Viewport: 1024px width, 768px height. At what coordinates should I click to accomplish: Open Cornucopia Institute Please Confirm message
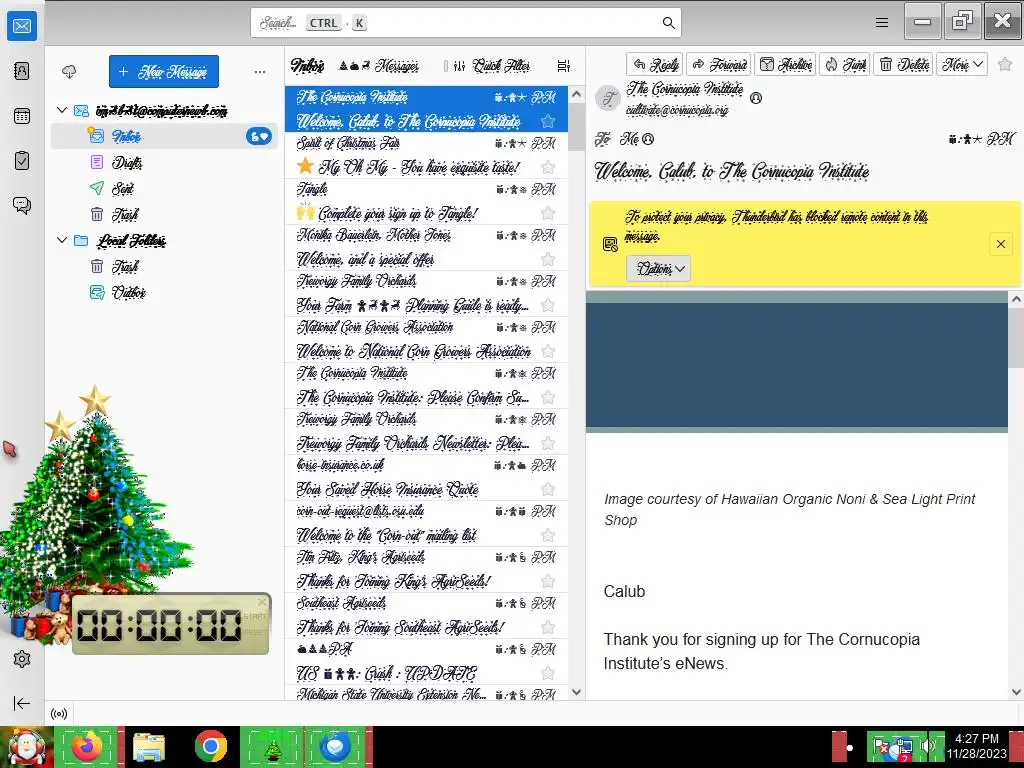coord(426,385)
